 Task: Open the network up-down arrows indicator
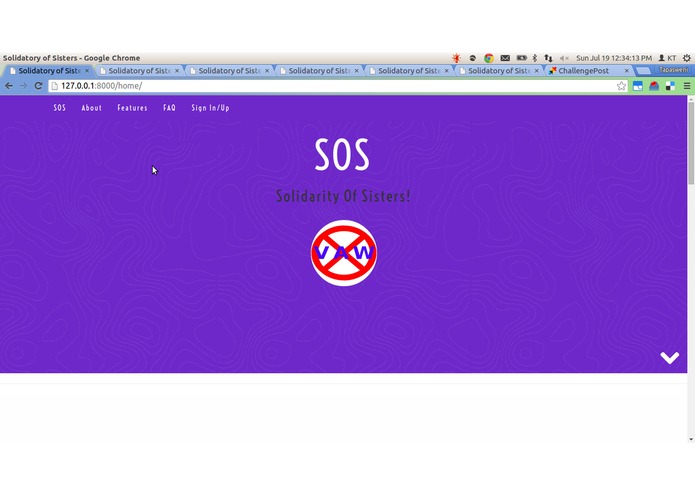coord(549,58)
